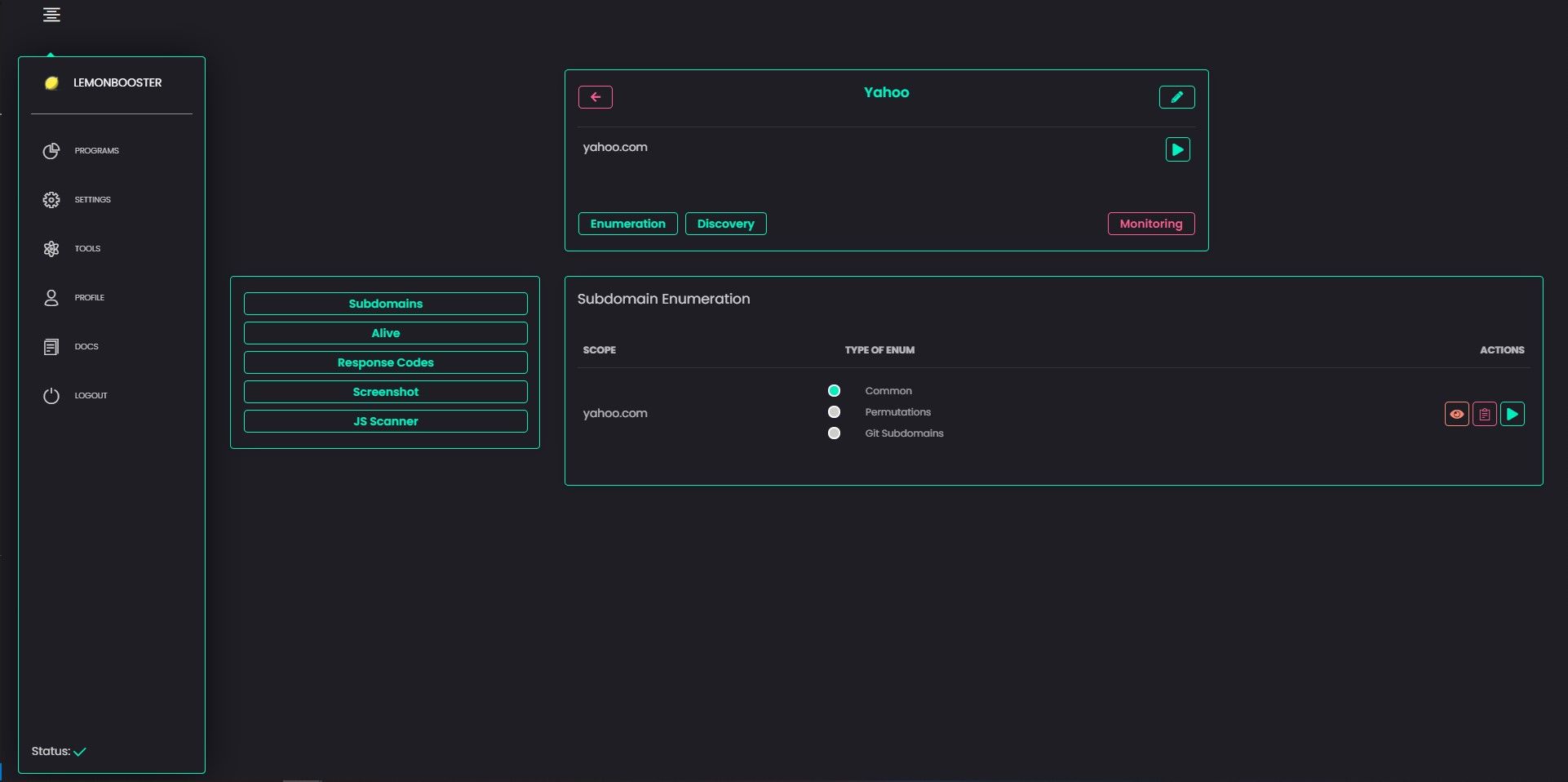
Task: Open Settings via the gear icon
Action: coord(51,200)
